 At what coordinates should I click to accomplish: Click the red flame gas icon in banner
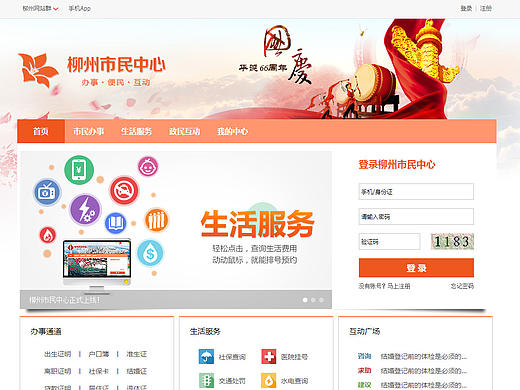point(48,235)
